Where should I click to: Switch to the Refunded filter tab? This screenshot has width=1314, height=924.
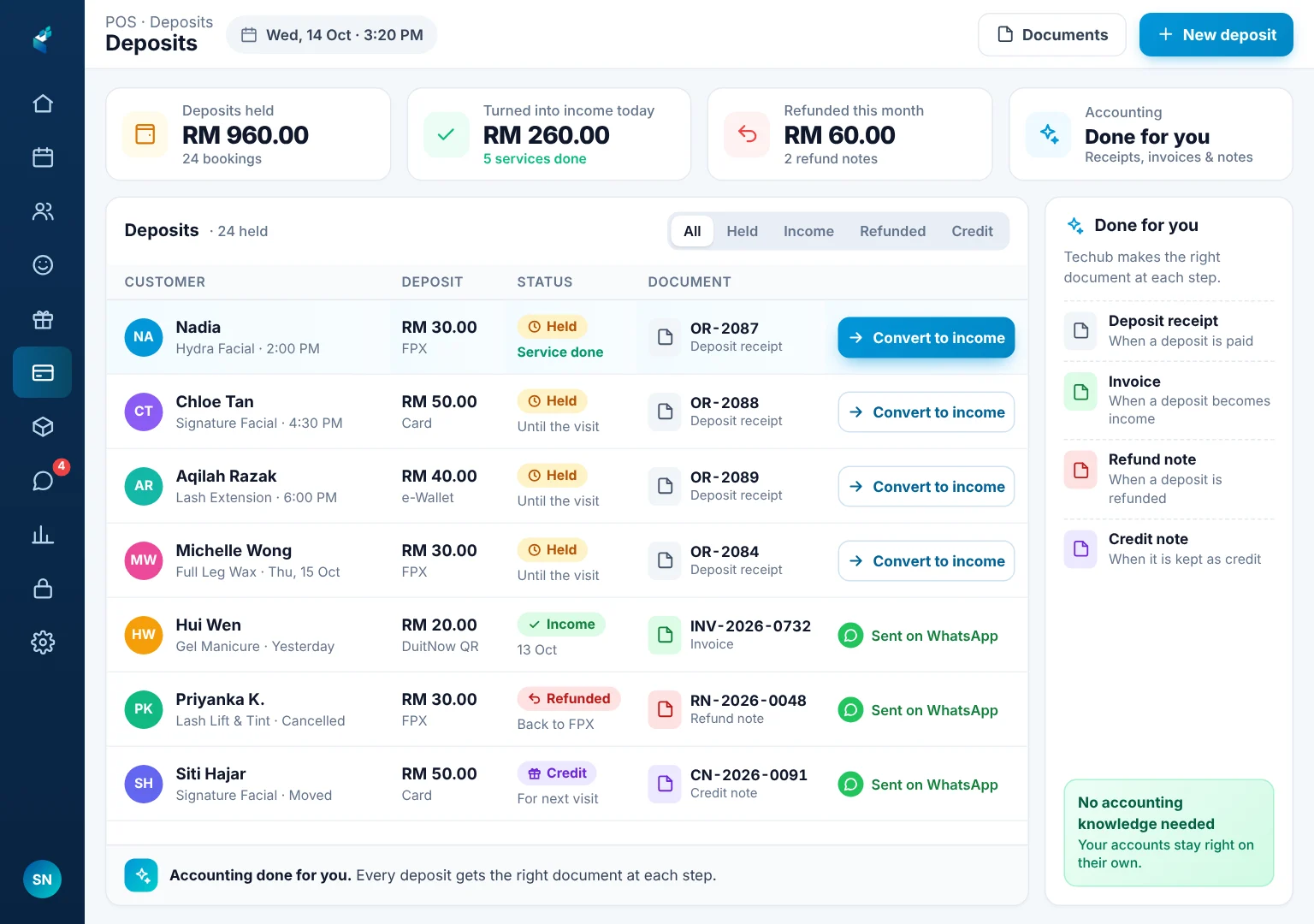[892, 231]
